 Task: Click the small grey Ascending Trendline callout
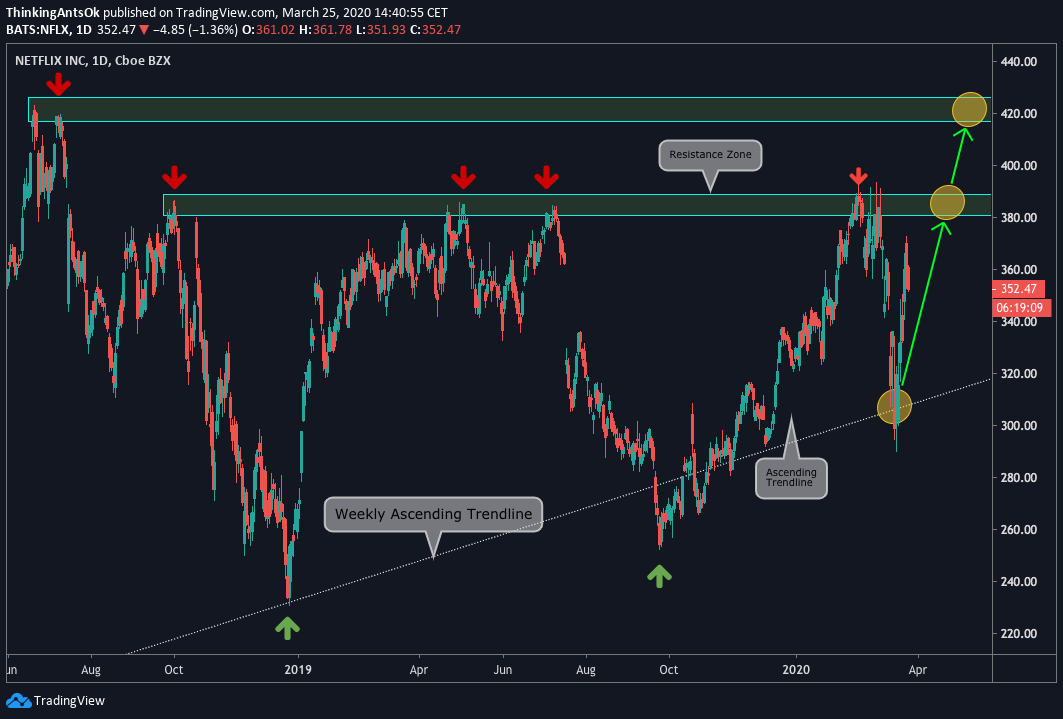[x=791, y=478]
